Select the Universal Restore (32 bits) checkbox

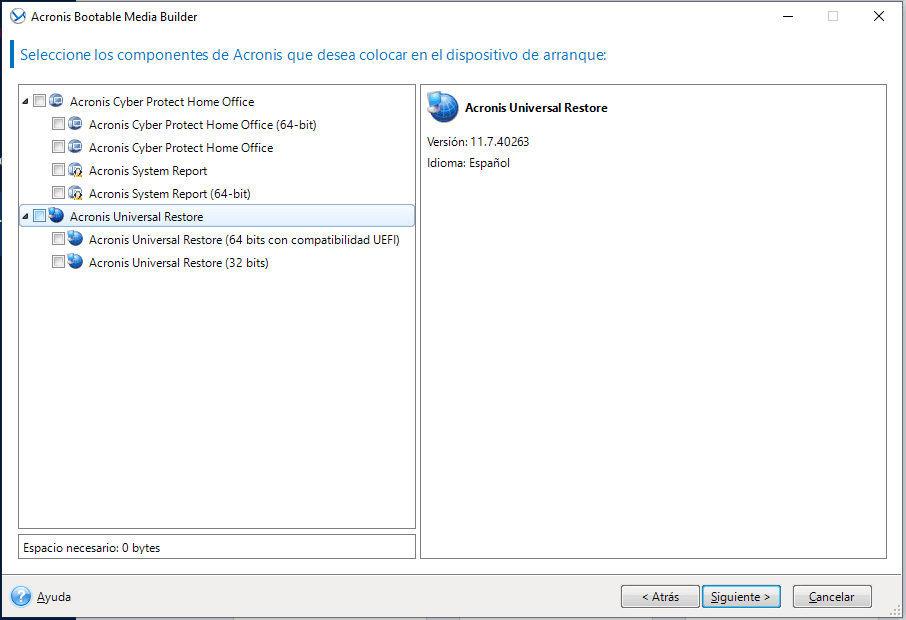tap(58, 262)
